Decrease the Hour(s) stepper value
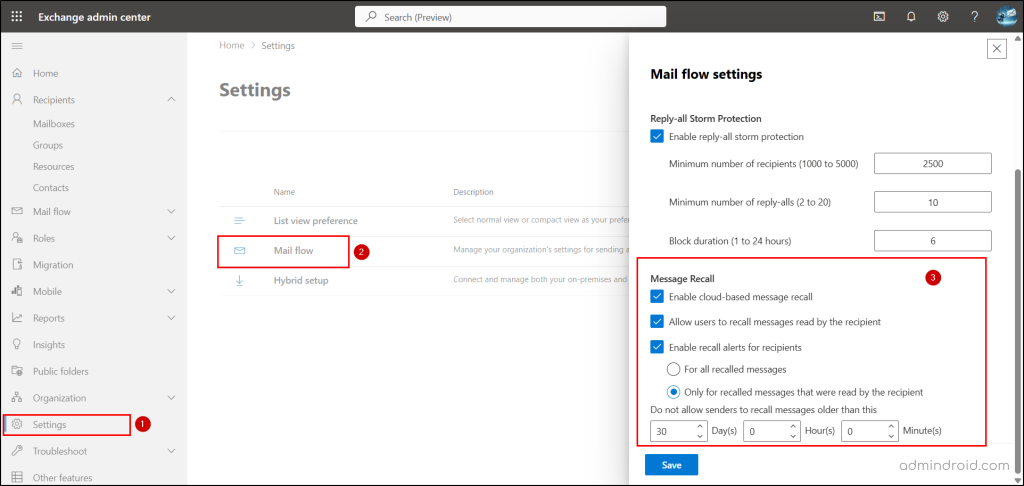This screenshot has height=486, width=1024. click(x=793, y=436)
